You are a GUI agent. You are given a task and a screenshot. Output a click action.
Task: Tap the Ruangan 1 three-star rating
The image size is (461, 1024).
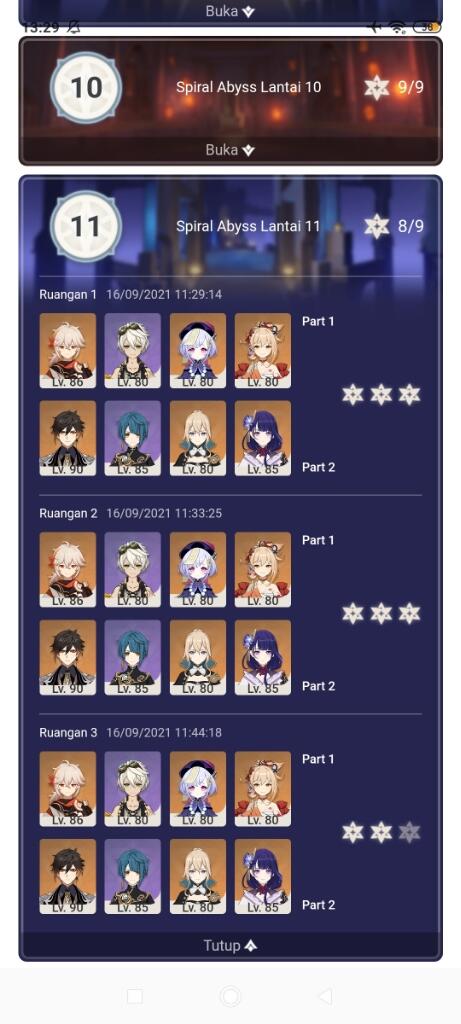click(381, 394)
